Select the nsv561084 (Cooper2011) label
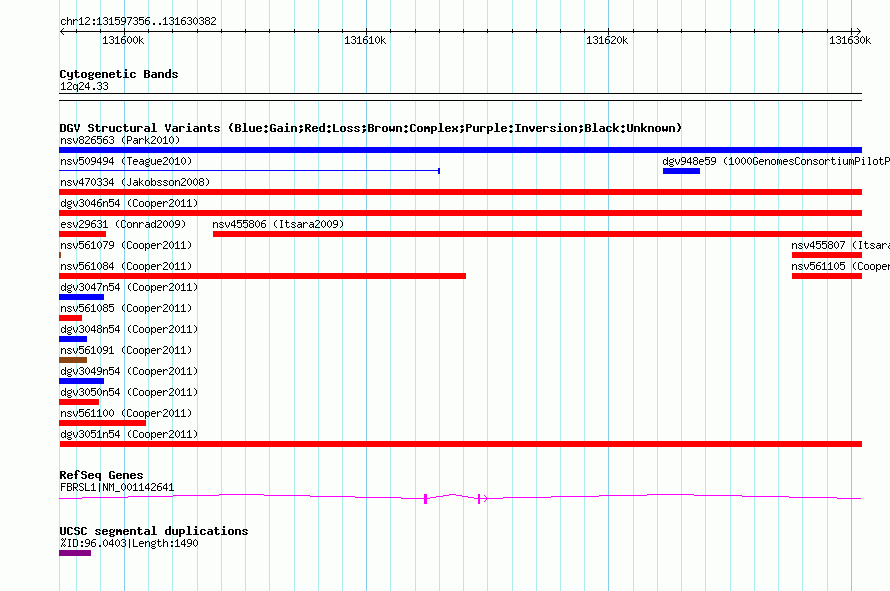The width and height of the screenshot is (890, 591). 126,266
